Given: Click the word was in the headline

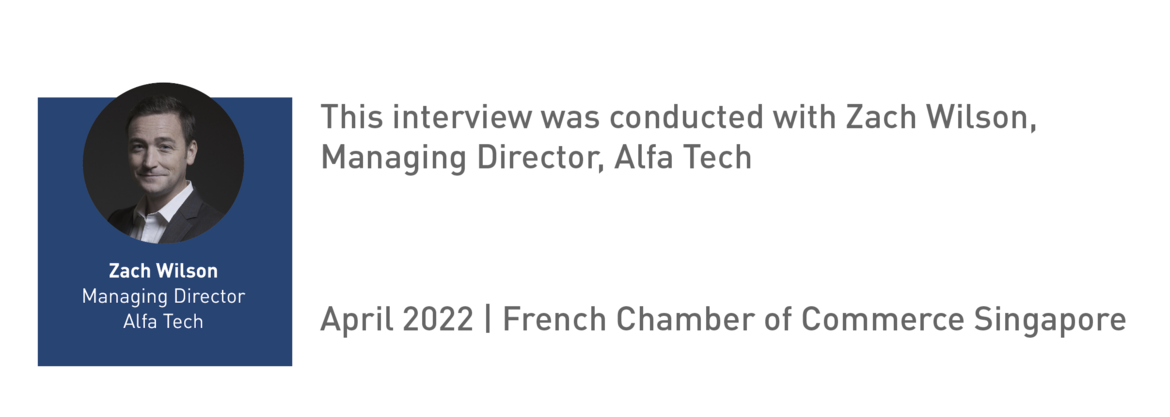Looking at the screenshot, I should (571, 120).
